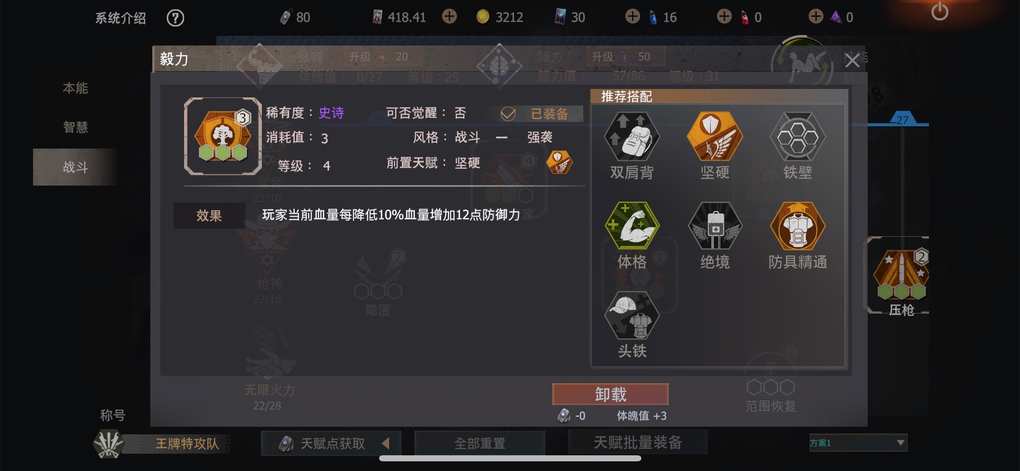
Task: Switch to the 智慧 tab
Action: 75,128
